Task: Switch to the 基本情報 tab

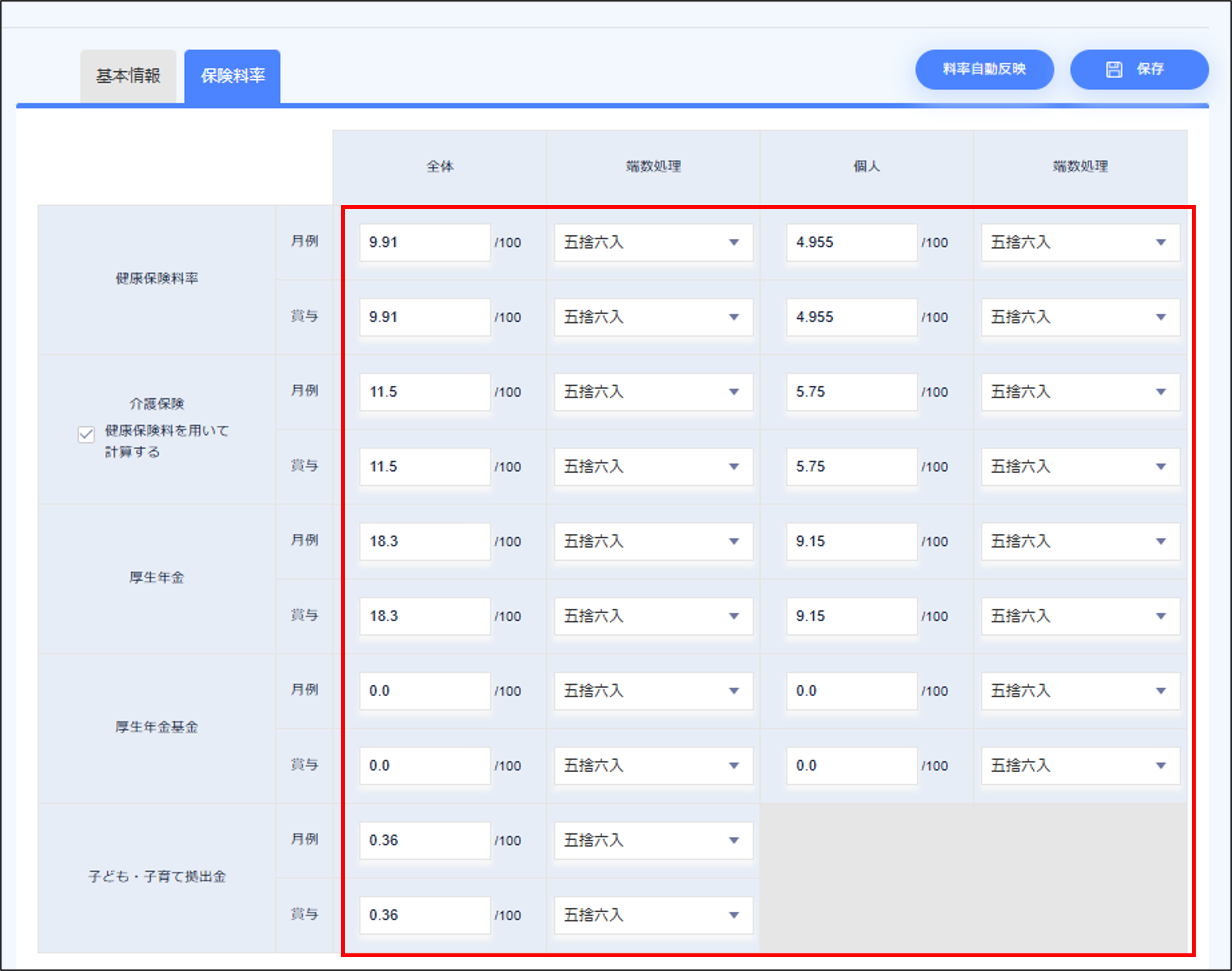Action: pos(128,75)
